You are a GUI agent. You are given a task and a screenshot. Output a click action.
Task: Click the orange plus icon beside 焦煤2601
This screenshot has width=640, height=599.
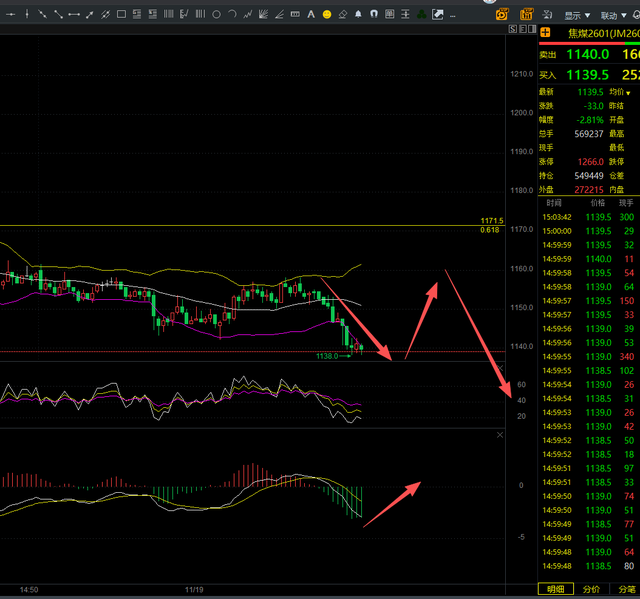[545, 33]
